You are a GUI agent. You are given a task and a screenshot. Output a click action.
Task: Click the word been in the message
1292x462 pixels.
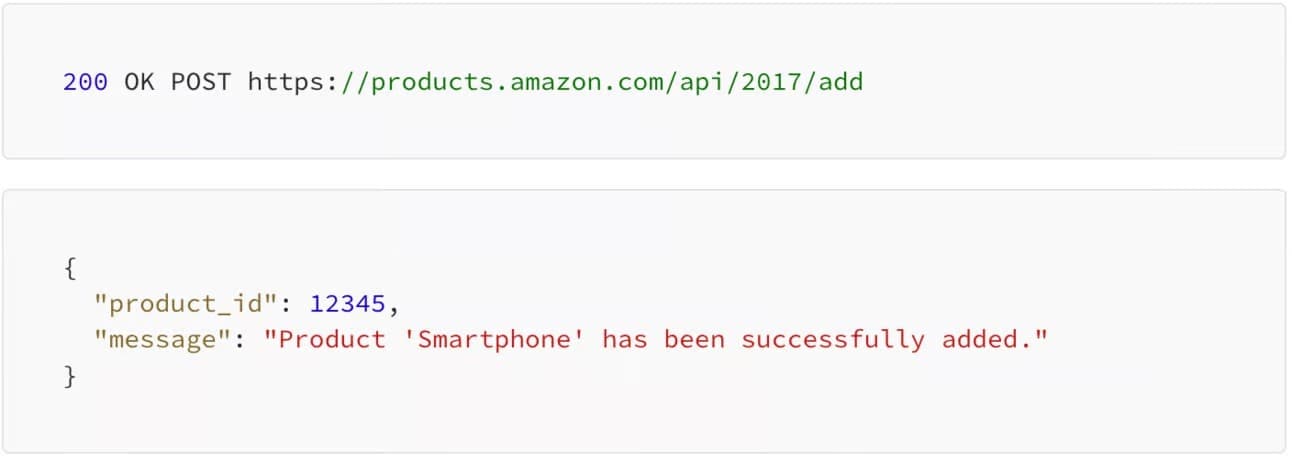(694, 340)
